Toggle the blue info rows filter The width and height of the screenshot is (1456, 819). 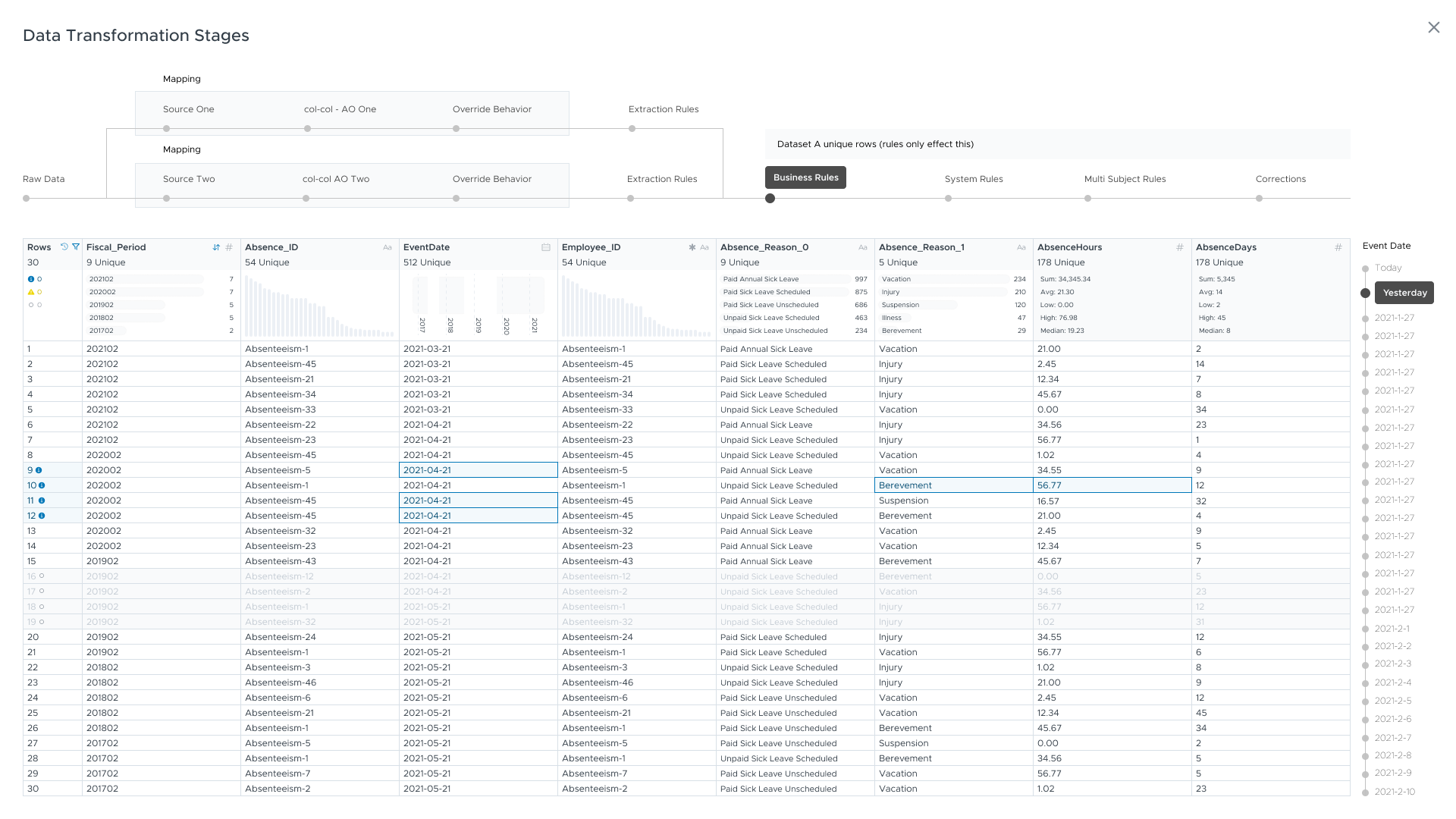tap(31, 279)
